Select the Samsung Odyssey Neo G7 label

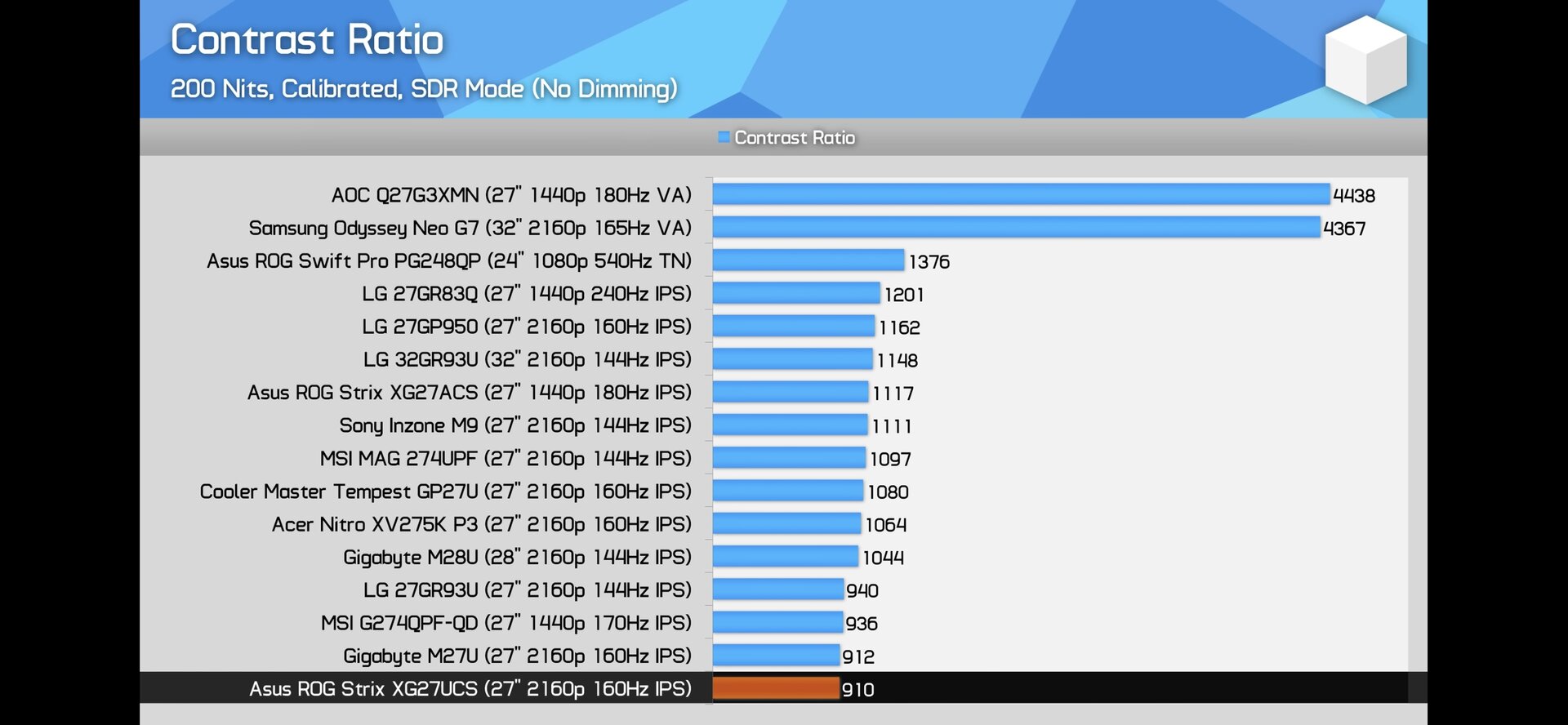point(470,228)
